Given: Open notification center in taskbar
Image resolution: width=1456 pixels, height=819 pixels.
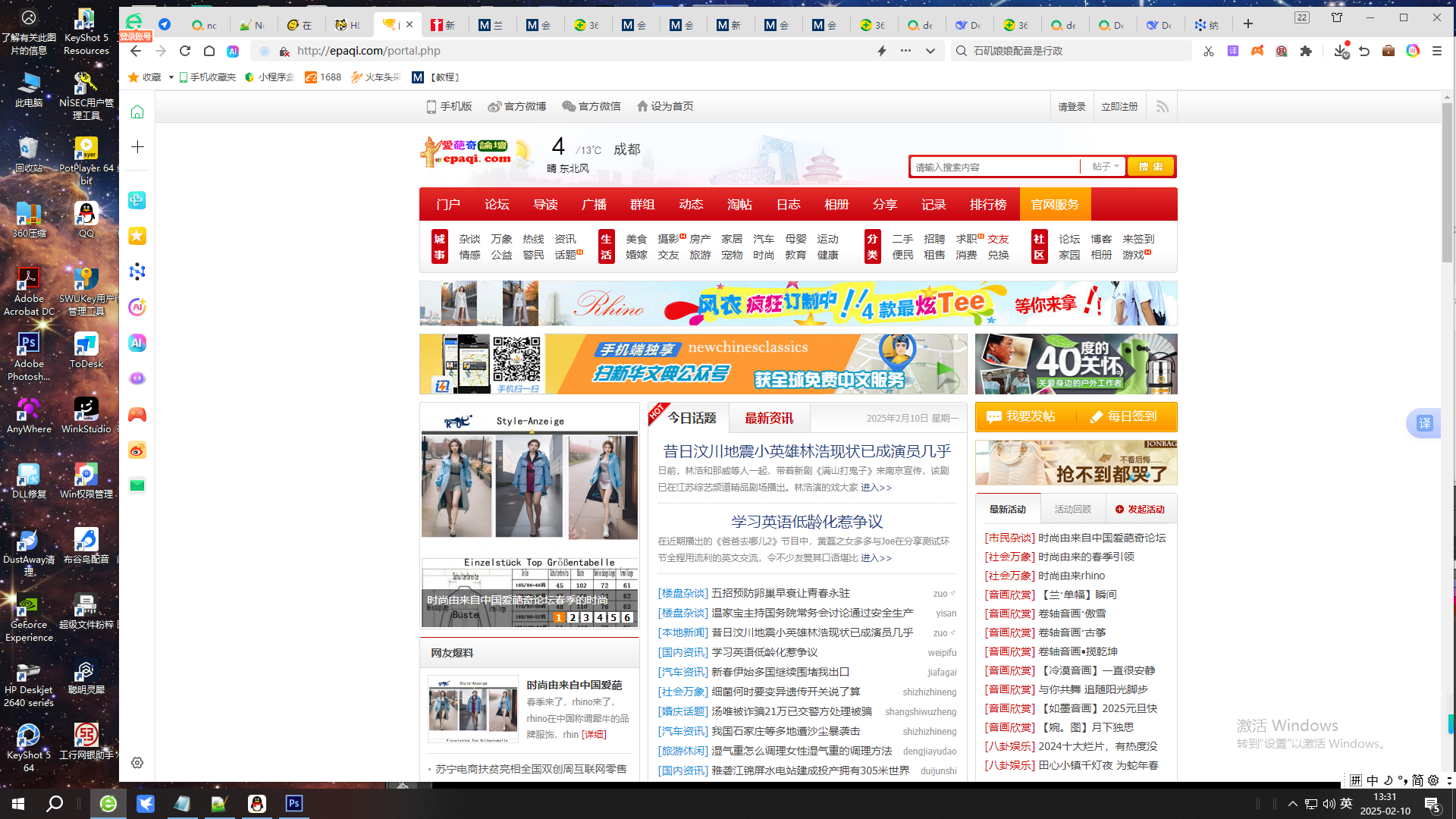Looking at the screenshot, I should point(1432,805).
